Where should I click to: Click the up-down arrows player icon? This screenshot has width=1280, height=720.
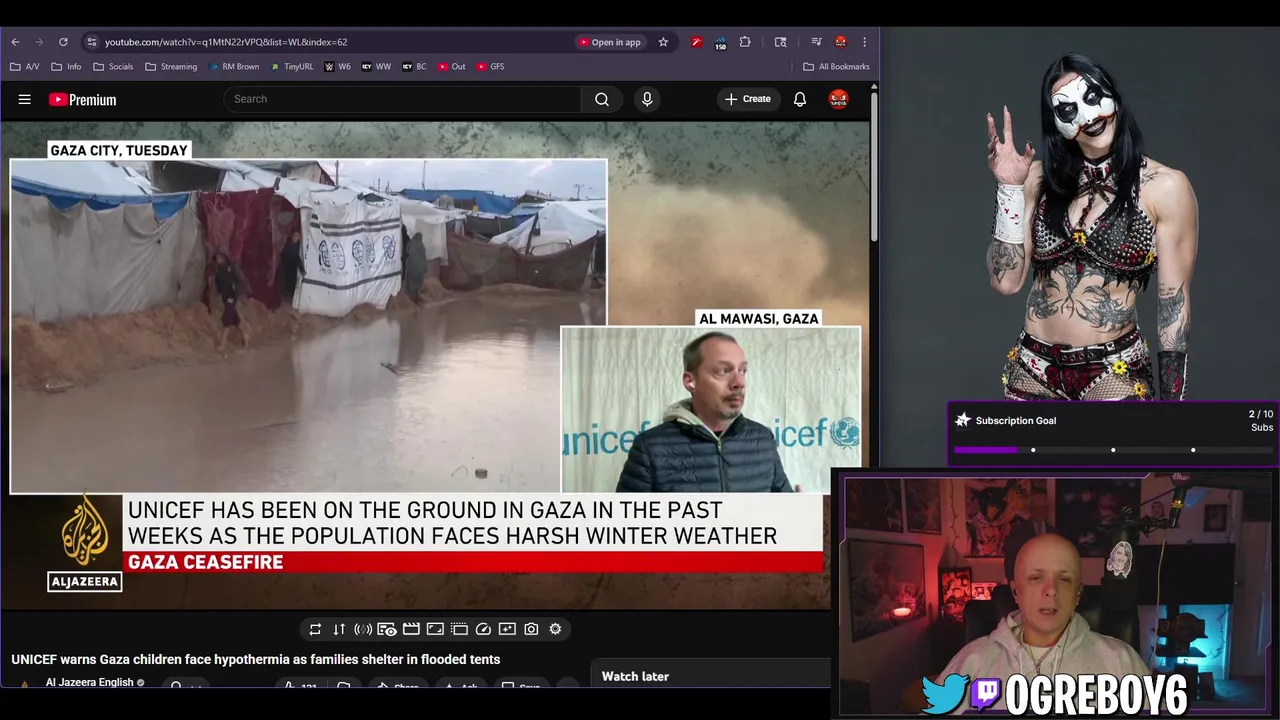click(339, 629)
